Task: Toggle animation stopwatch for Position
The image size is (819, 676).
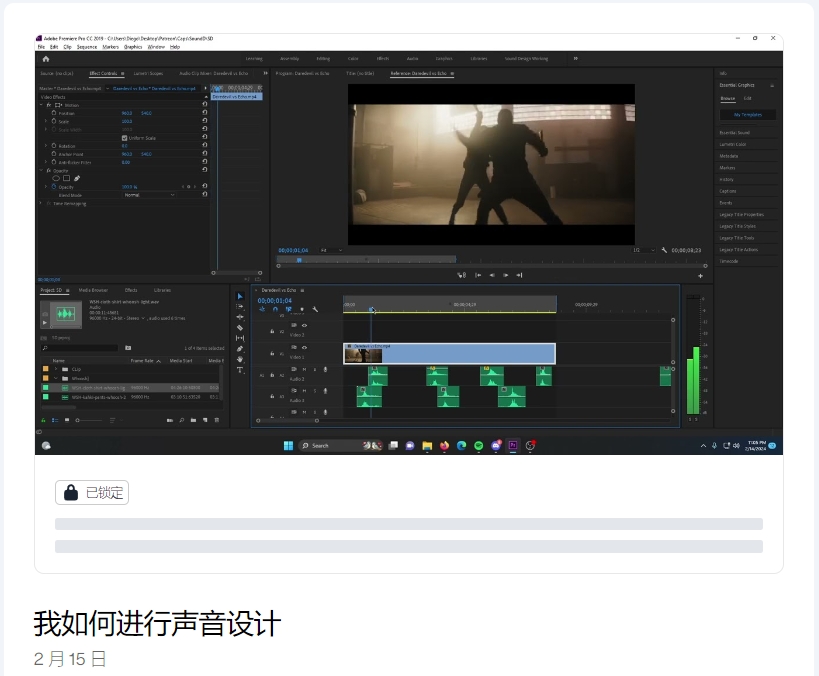Action: (x=54, y=113)
